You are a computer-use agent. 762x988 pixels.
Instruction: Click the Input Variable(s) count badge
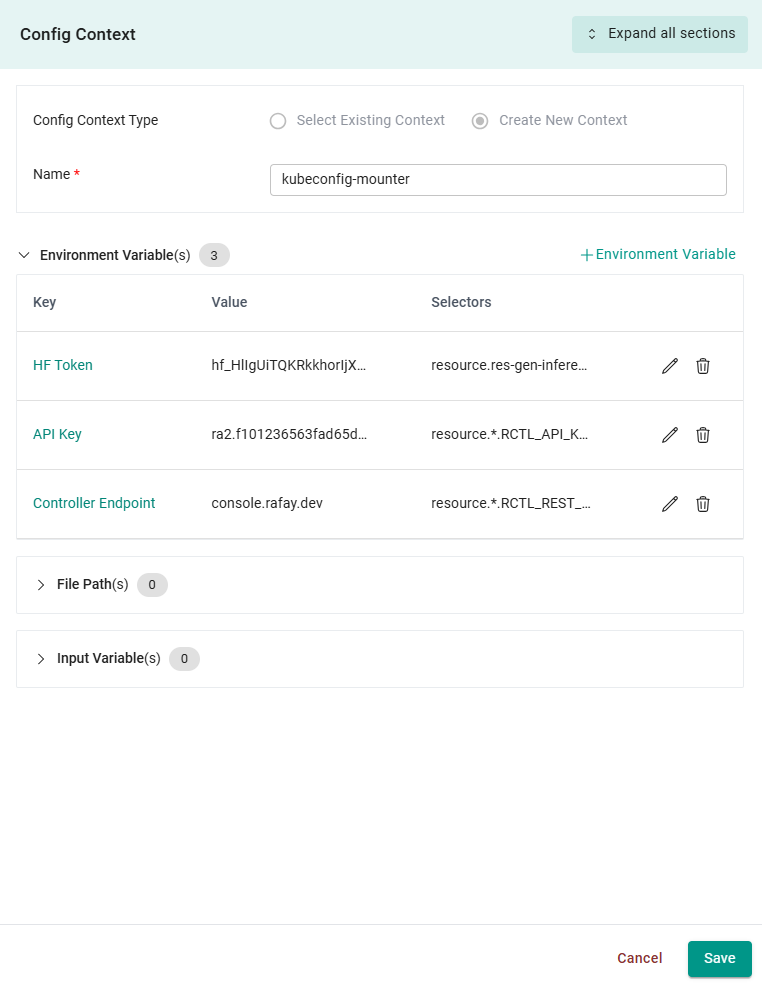click(184, 658)
